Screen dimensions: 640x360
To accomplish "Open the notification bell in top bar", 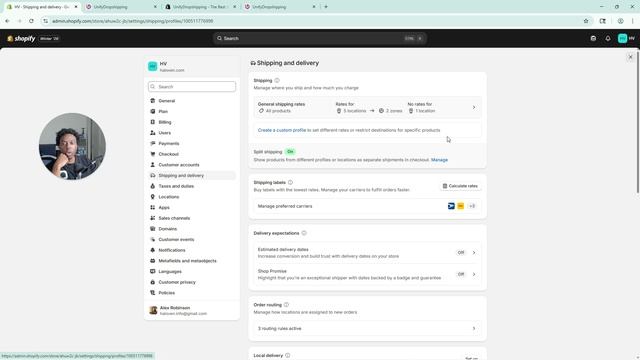I will (x=608, y=38).
